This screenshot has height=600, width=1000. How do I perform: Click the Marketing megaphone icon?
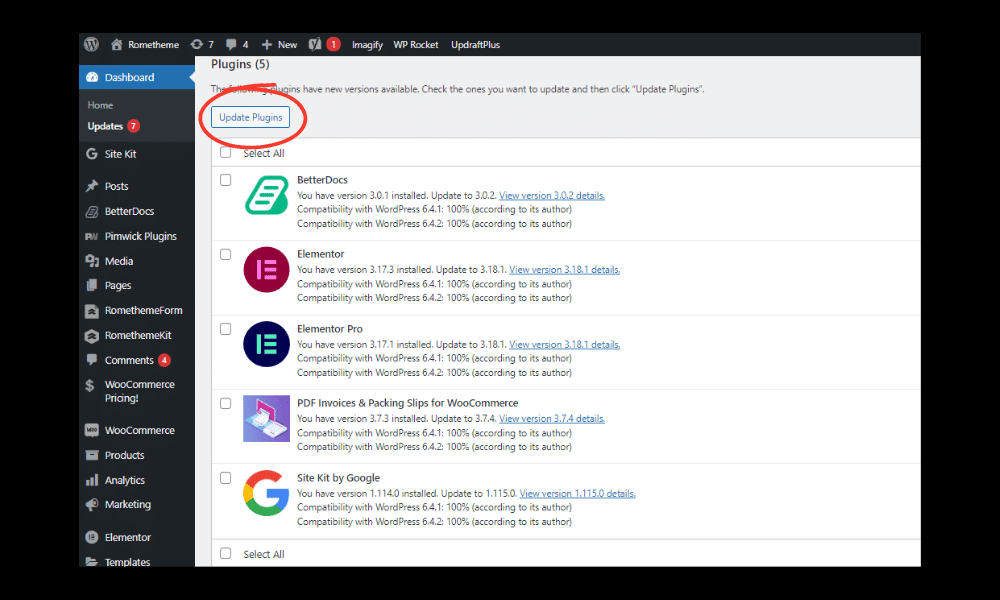click(92, 504)
